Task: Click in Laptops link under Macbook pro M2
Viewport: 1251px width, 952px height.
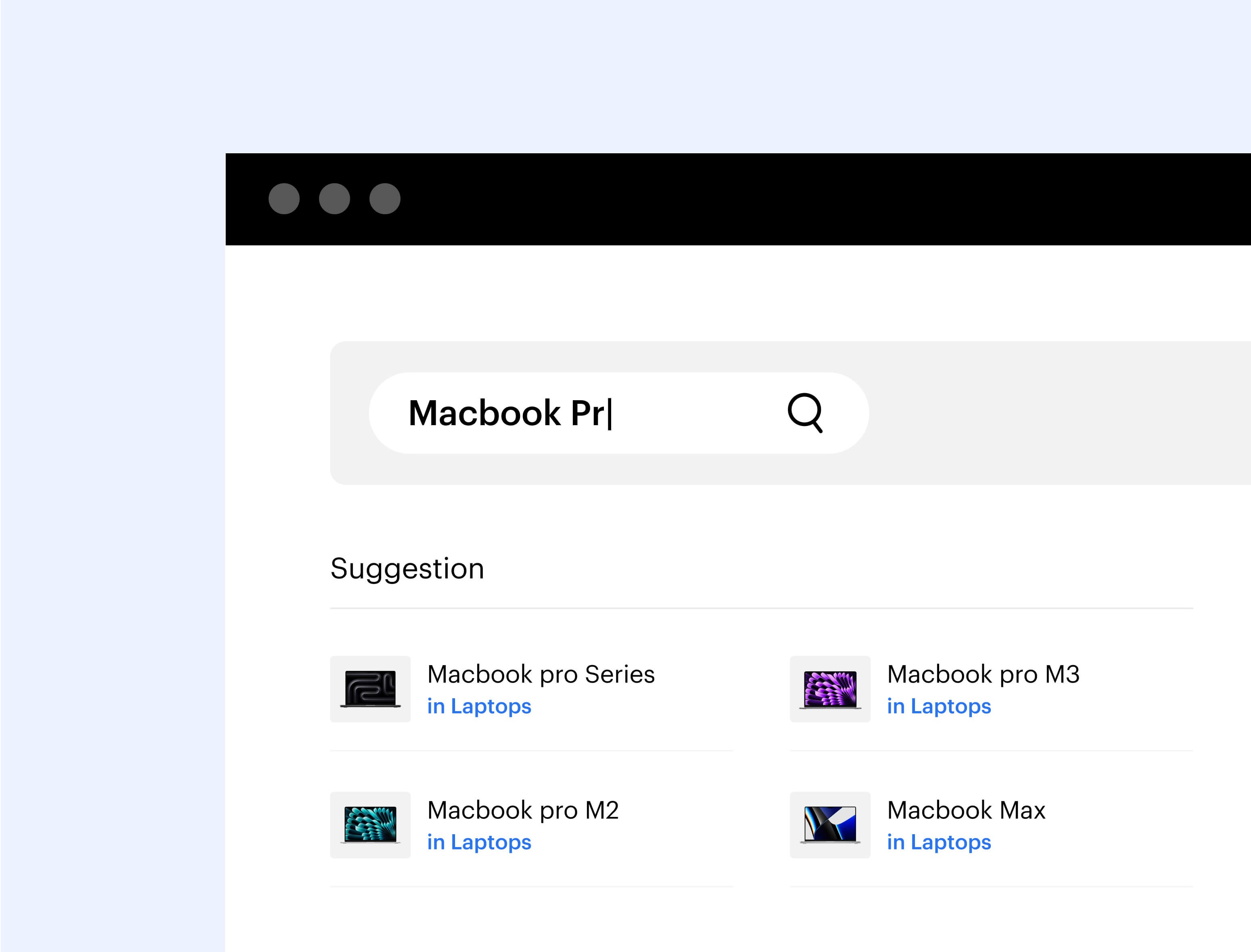Action: (481, 842)
